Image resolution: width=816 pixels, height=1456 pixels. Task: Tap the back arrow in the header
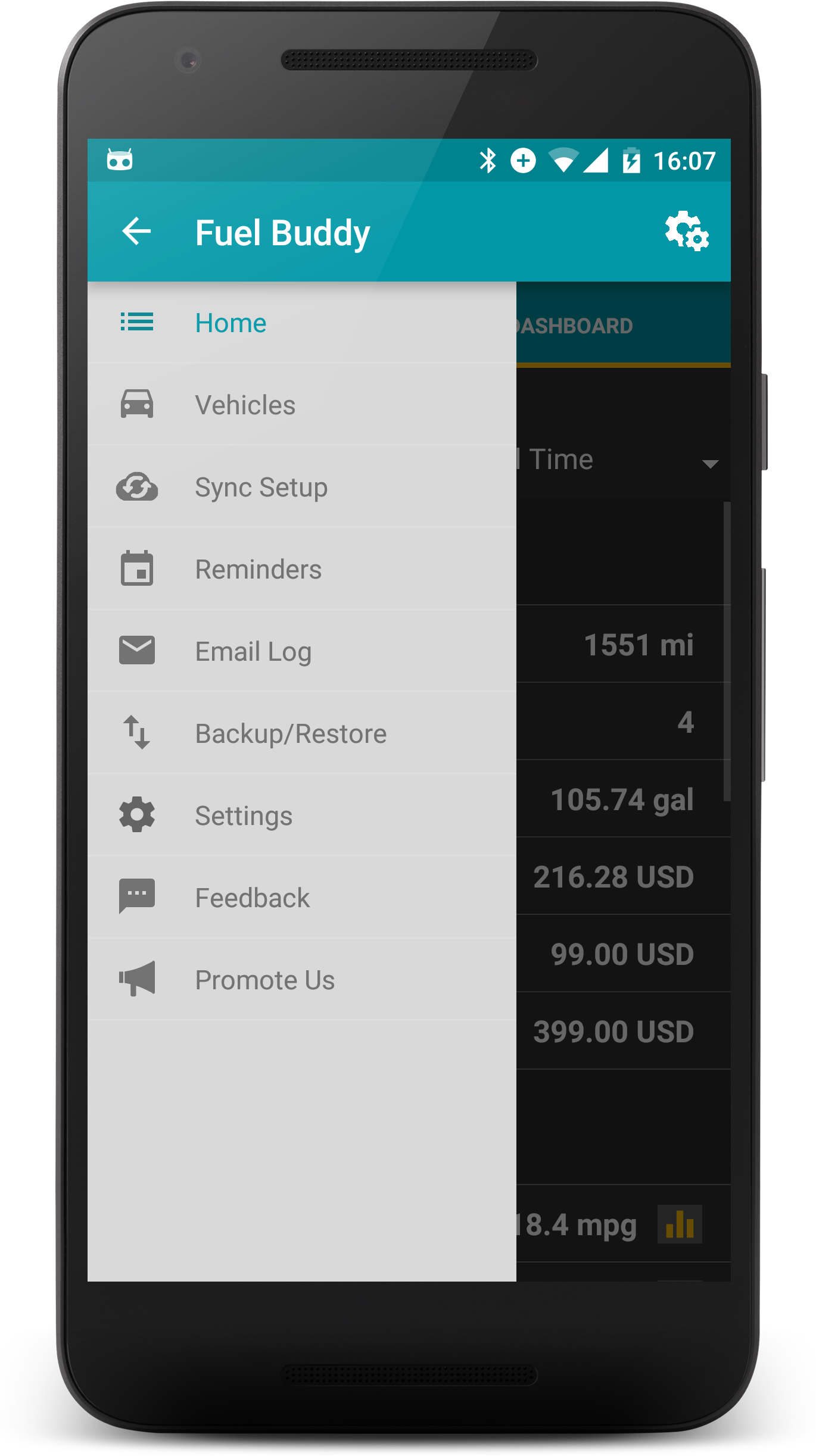click(136, 232)
